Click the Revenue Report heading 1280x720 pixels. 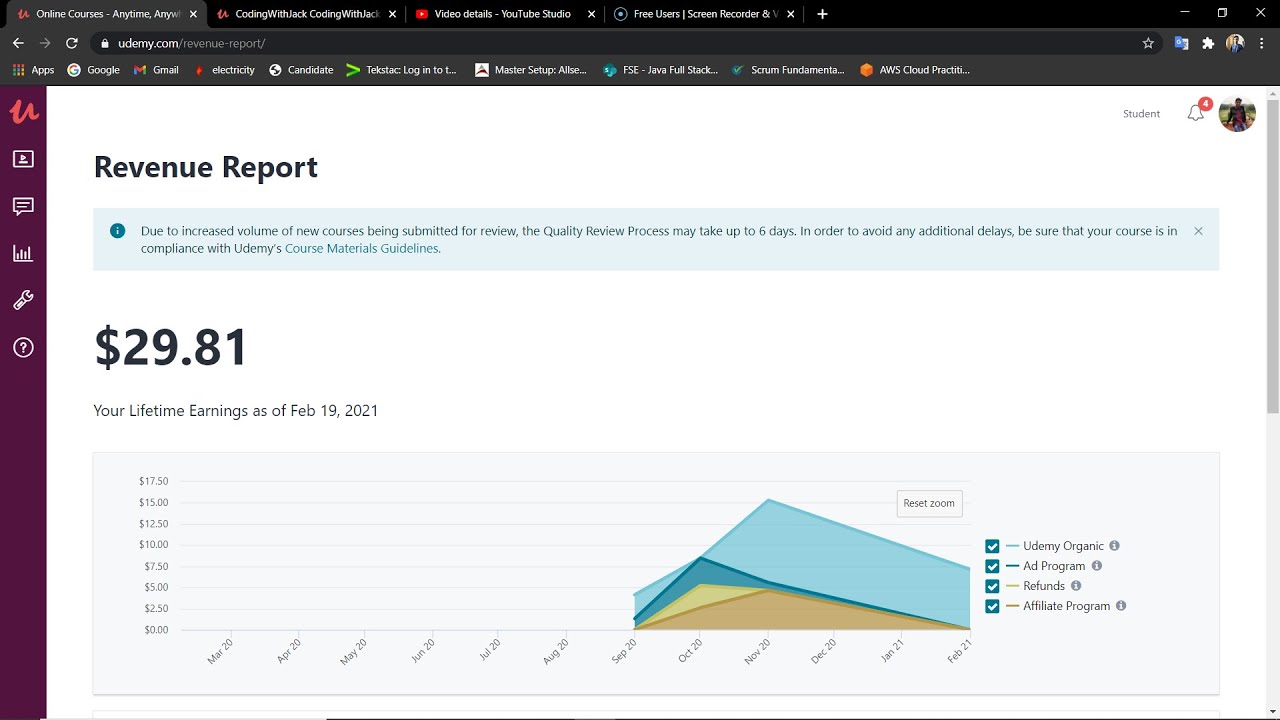point(205,167)
